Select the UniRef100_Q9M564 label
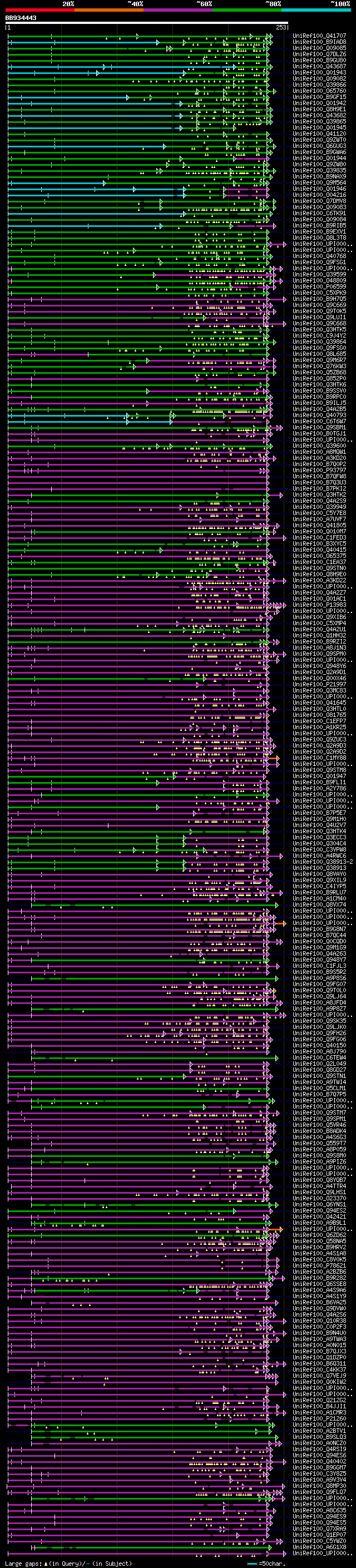Viewport: 356px width, 1568px height. [x=319, y=182]
